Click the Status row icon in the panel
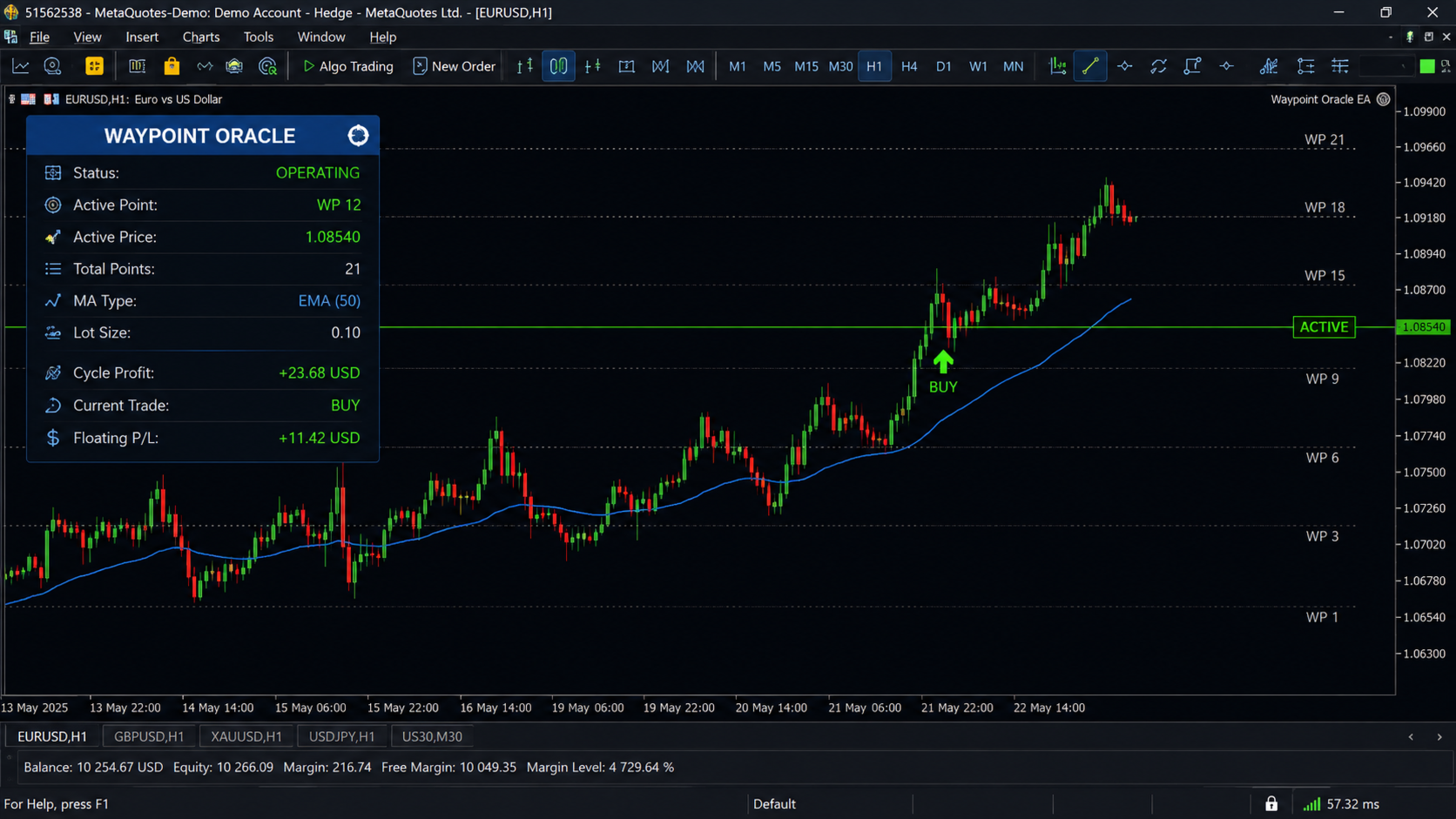1456x819 pixels. click(x=53, y=173)
